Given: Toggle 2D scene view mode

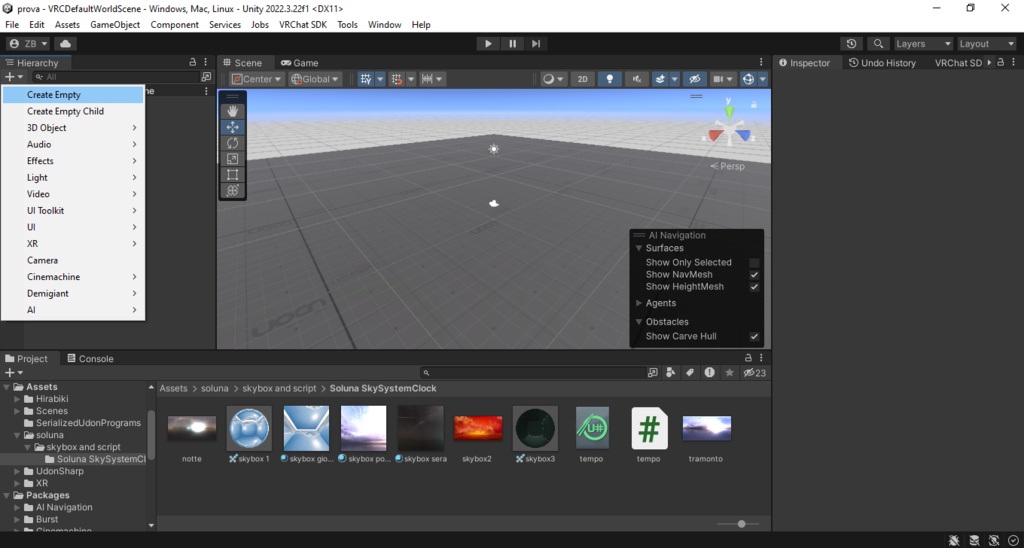Looking at the screenshot, I should (583, 79).
